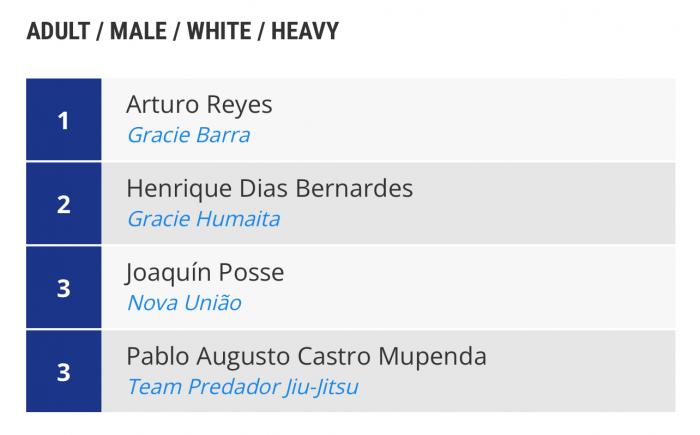
Task: Select Joaquín Posse's name
Action: point(205,272)
